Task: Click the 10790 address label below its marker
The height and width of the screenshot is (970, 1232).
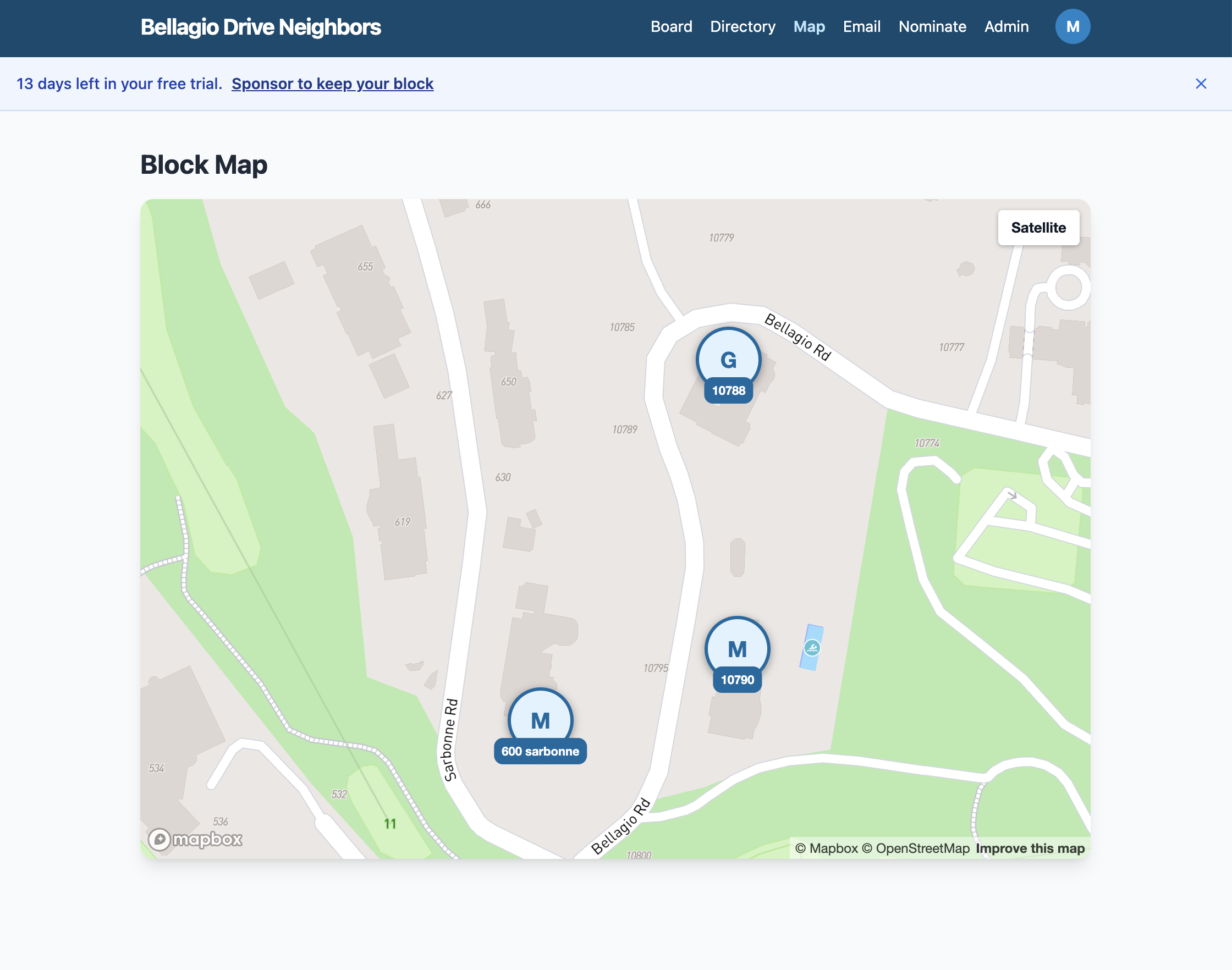Action: coord(736,680)
